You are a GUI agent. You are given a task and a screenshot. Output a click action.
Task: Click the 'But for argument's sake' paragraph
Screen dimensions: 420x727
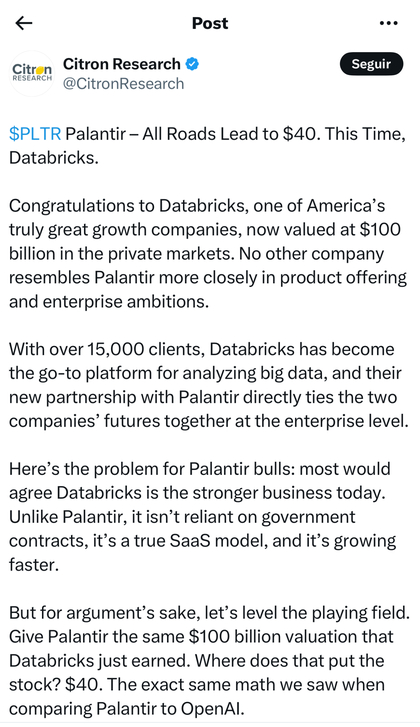pos(209,661)
